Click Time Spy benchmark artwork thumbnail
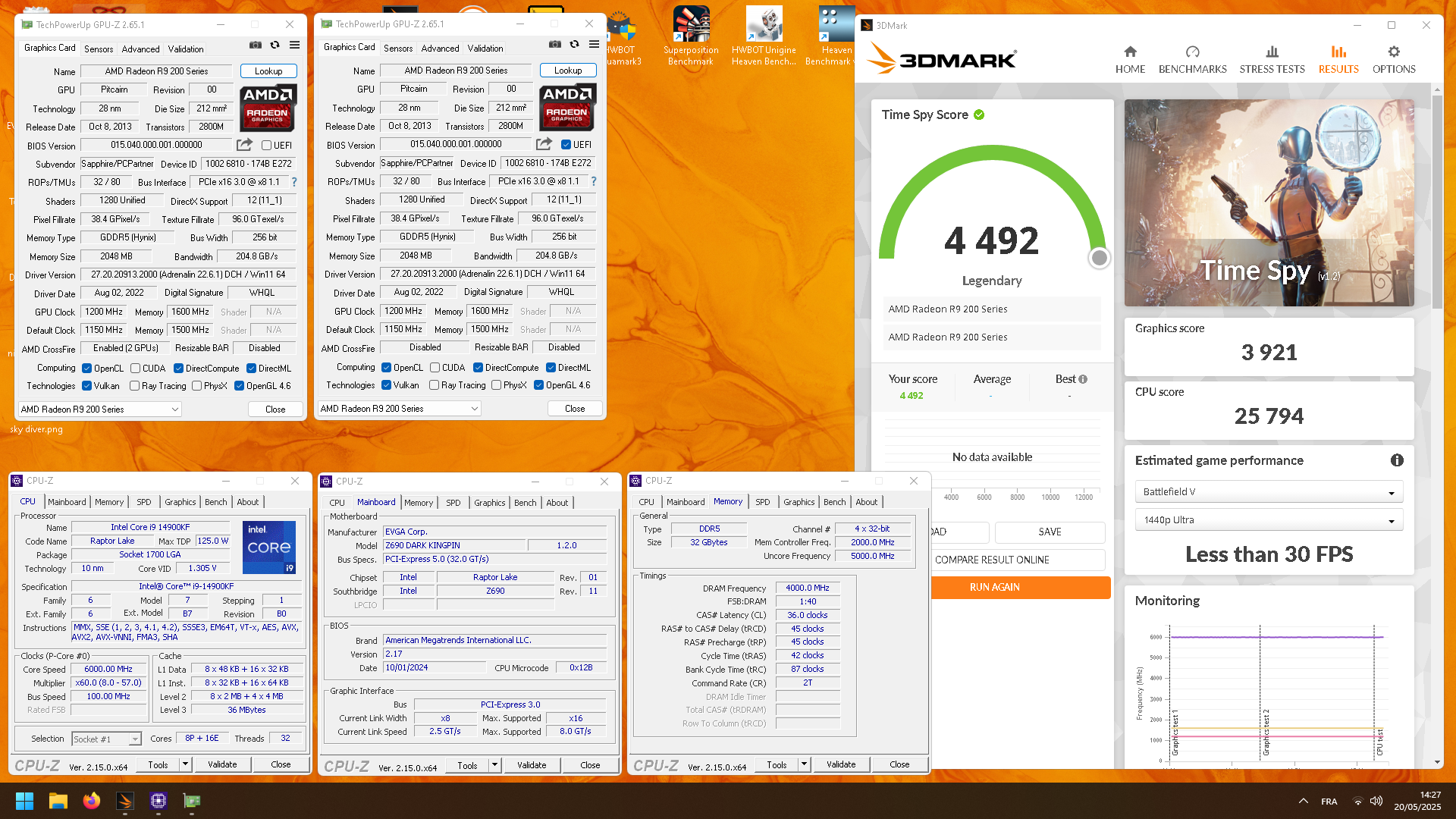Screen dimensions: 1456x819 1269,203
